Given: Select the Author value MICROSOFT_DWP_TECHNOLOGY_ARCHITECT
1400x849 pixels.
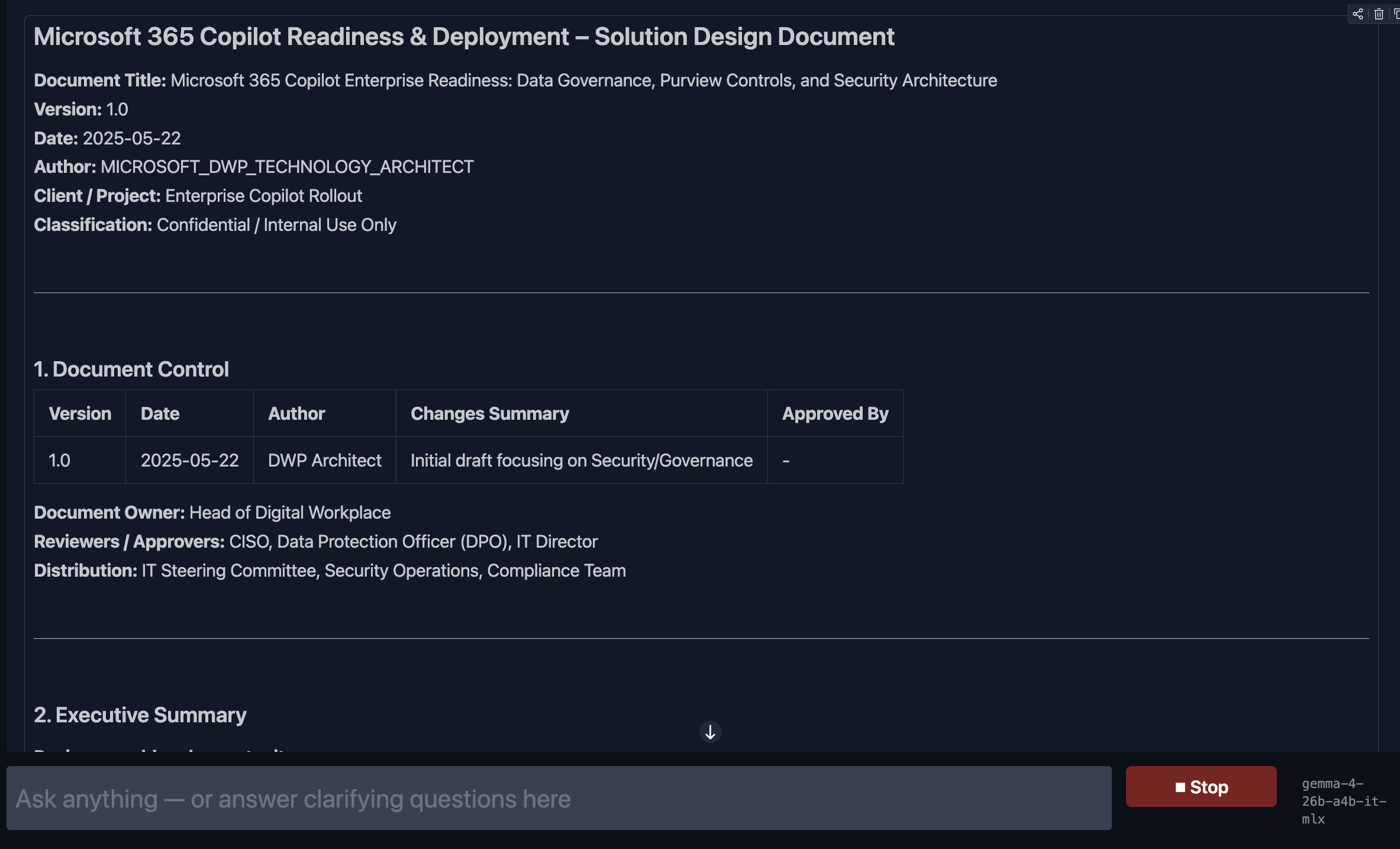Looking at the screenshot, I should pos(287,167).
